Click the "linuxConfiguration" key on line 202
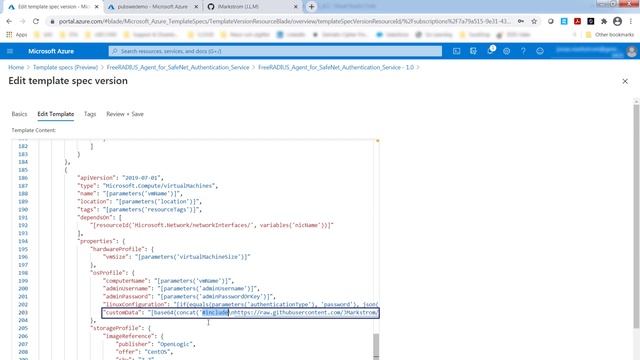This screenshot has height=360, width=640. coord(134,304)
